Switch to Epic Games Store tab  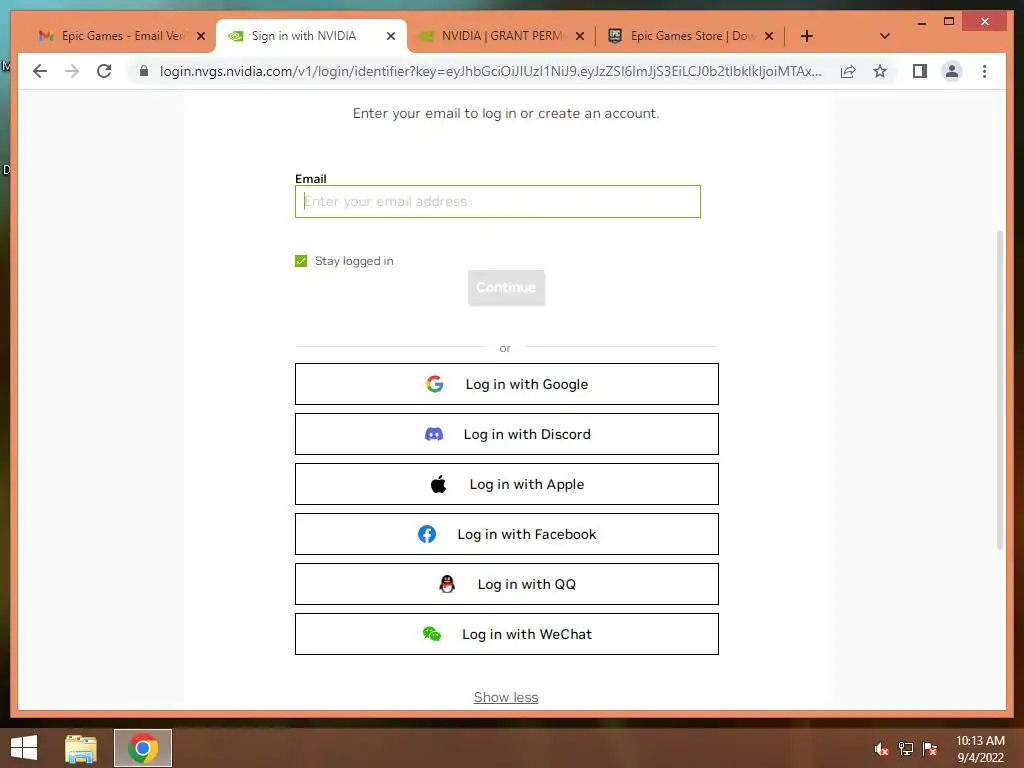(x=691, y=36)
